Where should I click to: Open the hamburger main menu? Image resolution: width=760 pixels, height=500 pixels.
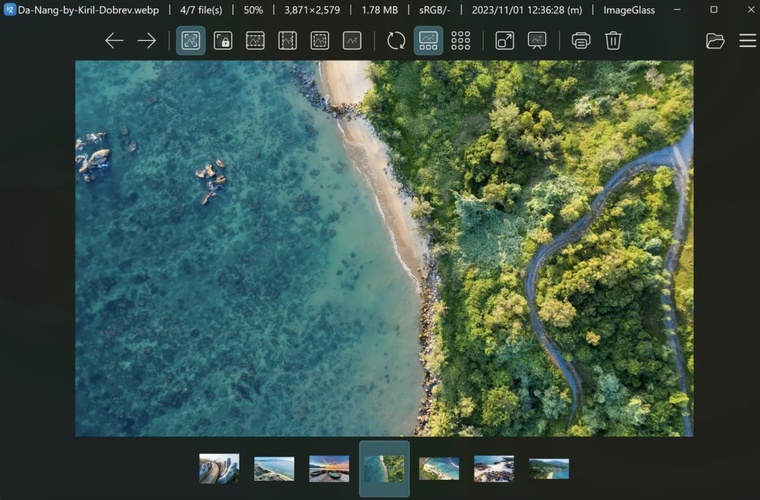[x=748, y=41]
